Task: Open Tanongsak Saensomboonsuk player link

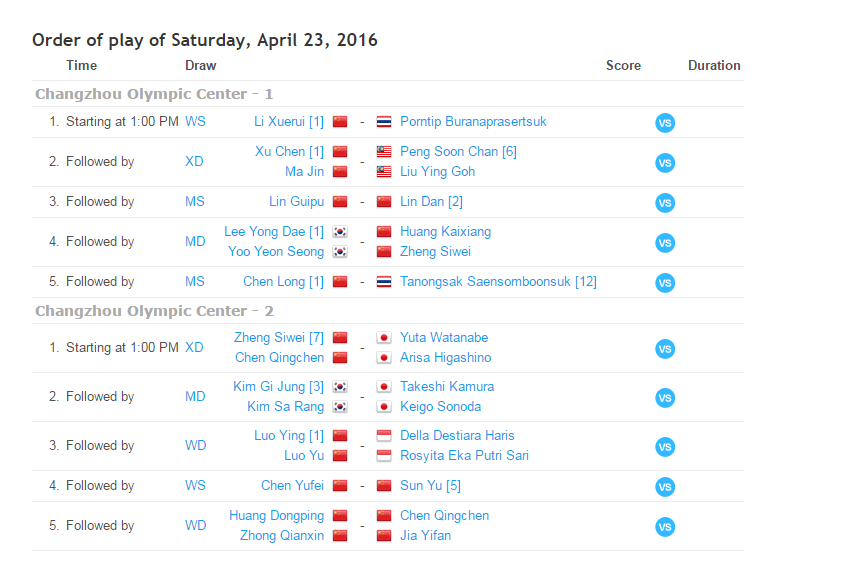Action: point(498,282)
